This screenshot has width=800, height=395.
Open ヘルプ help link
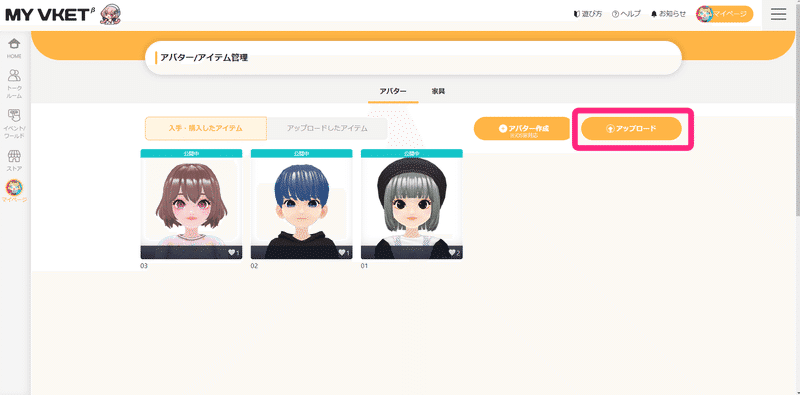626,14
